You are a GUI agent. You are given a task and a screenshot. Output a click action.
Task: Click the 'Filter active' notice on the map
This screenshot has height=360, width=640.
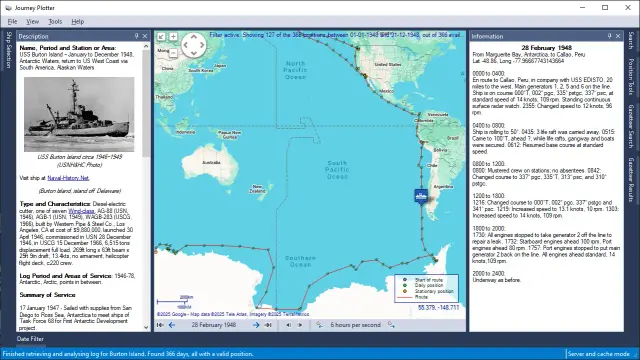(x=335, y=35)
